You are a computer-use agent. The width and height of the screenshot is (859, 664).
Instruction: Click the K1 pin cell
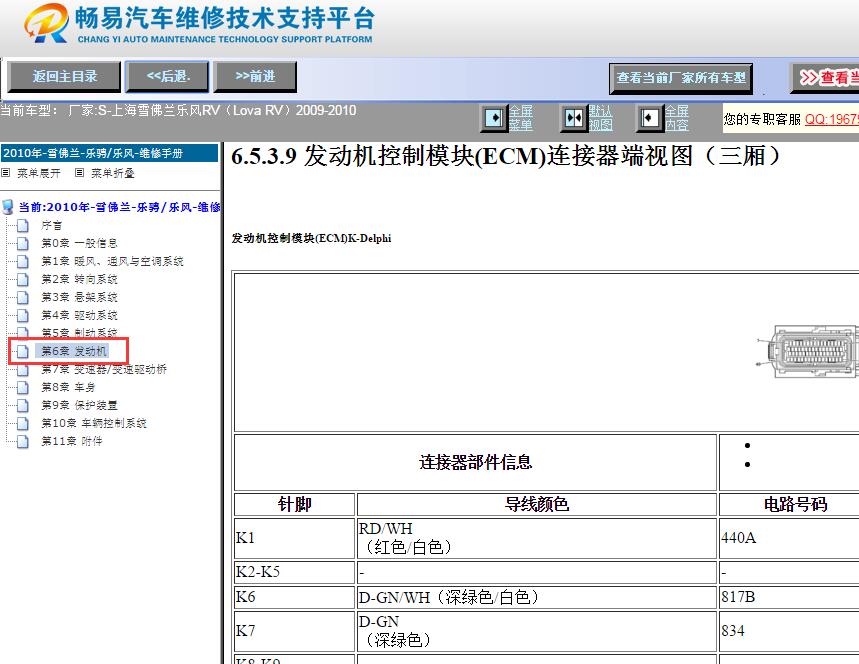point(295,538)
